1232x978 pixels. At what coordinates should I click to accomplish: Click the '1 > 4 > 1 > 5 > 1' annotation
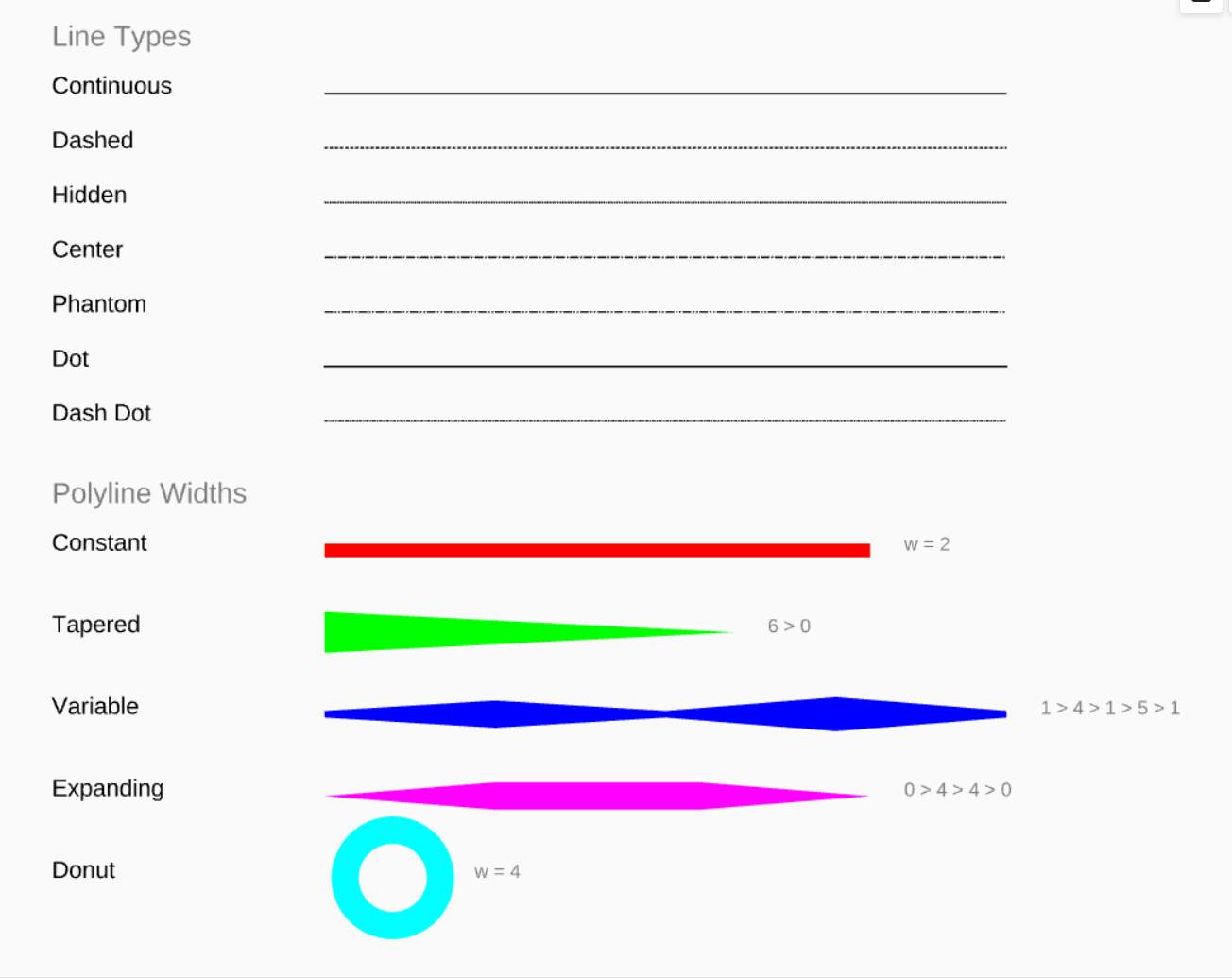(1110, 708)
